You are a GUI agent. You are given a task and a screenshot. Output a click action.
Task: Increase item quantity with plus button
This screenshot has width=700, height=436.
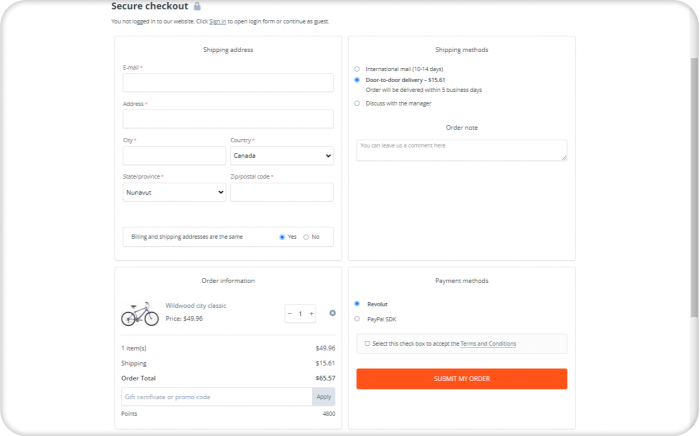[311, 314]
